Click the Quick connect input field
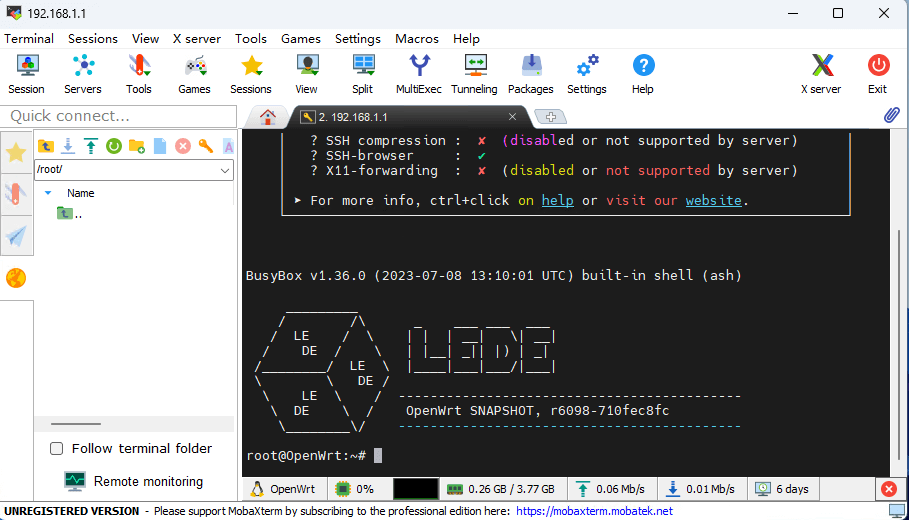Image resolution: width=909 pixels, height=520 pixels. (119, 116)
